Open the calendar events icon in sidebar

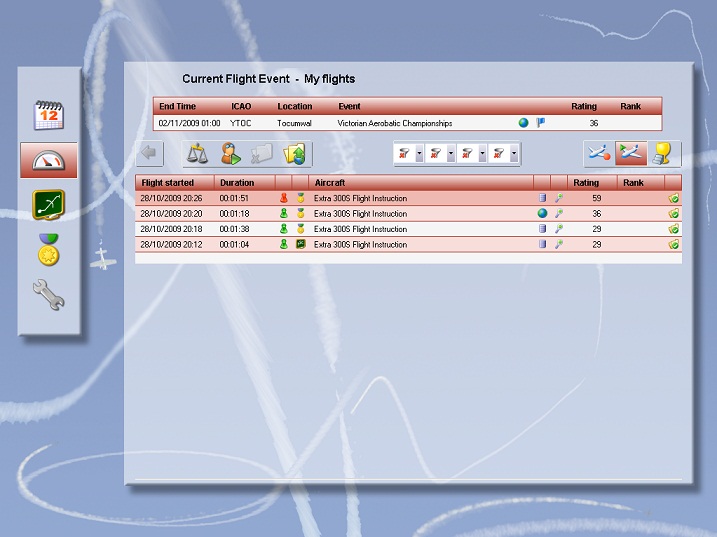pyautogui.click(x=49, y=115)
